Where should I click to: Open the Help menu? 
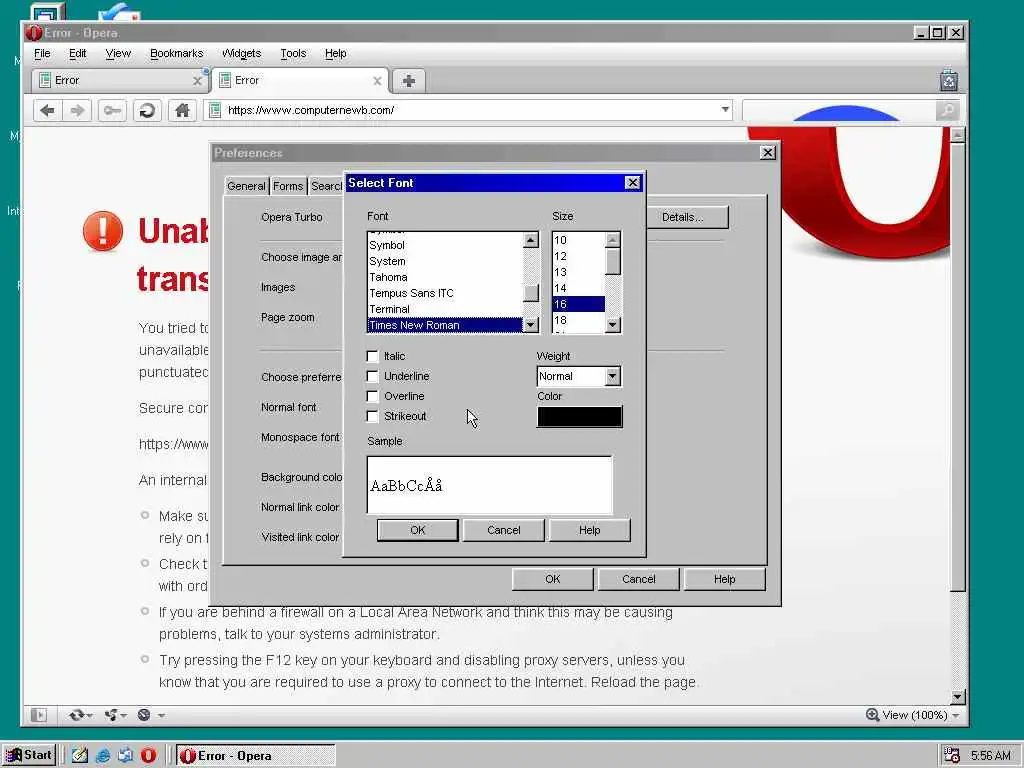click(x=336, y=54)
